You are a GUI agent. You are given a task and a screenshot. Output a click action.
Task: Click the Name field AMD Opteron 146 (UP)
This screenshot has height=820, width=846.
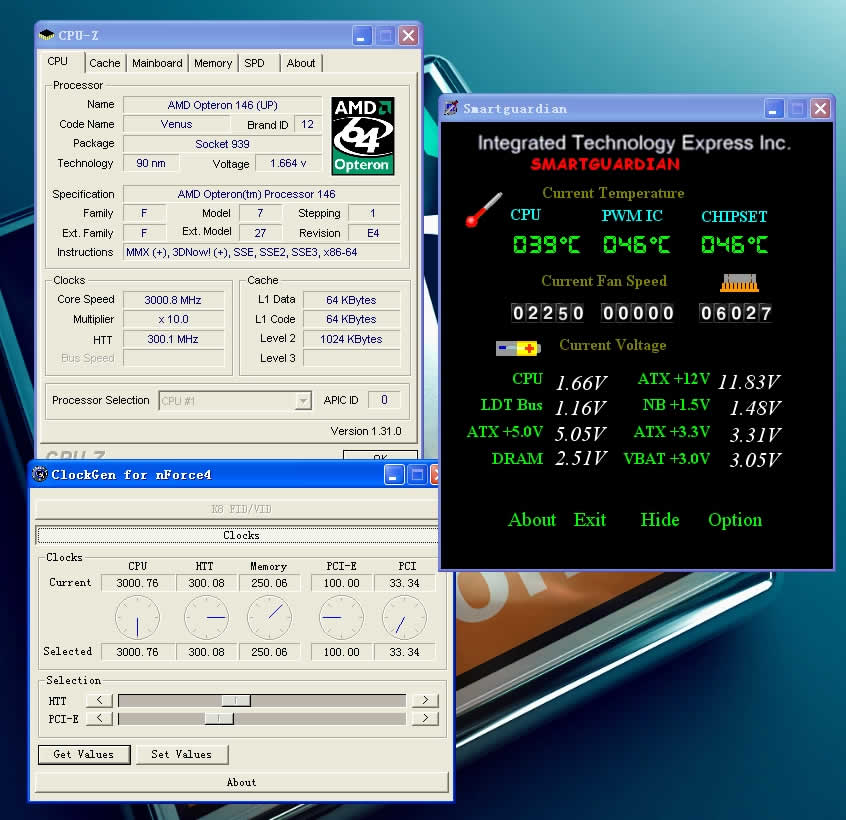click(222, 105)
